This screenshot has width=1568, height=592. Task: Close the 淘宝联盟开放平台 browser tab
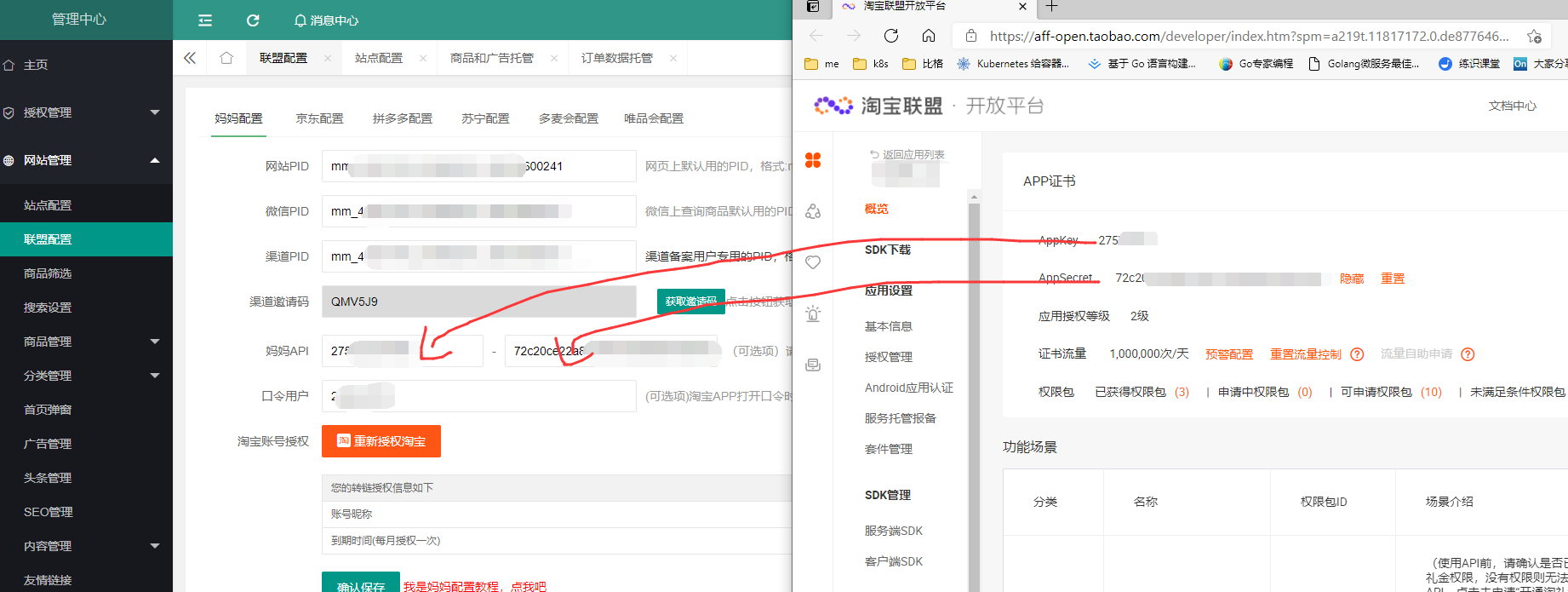[1022, 7]
